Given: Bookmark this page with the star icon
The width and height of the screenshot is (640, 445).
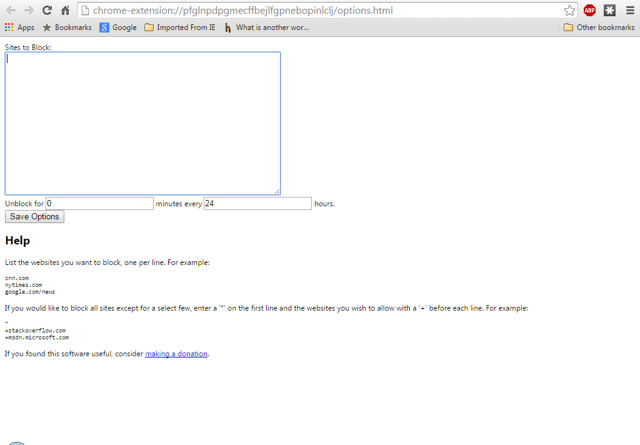Looking at the screenshot, I should (x=569, y=10).
